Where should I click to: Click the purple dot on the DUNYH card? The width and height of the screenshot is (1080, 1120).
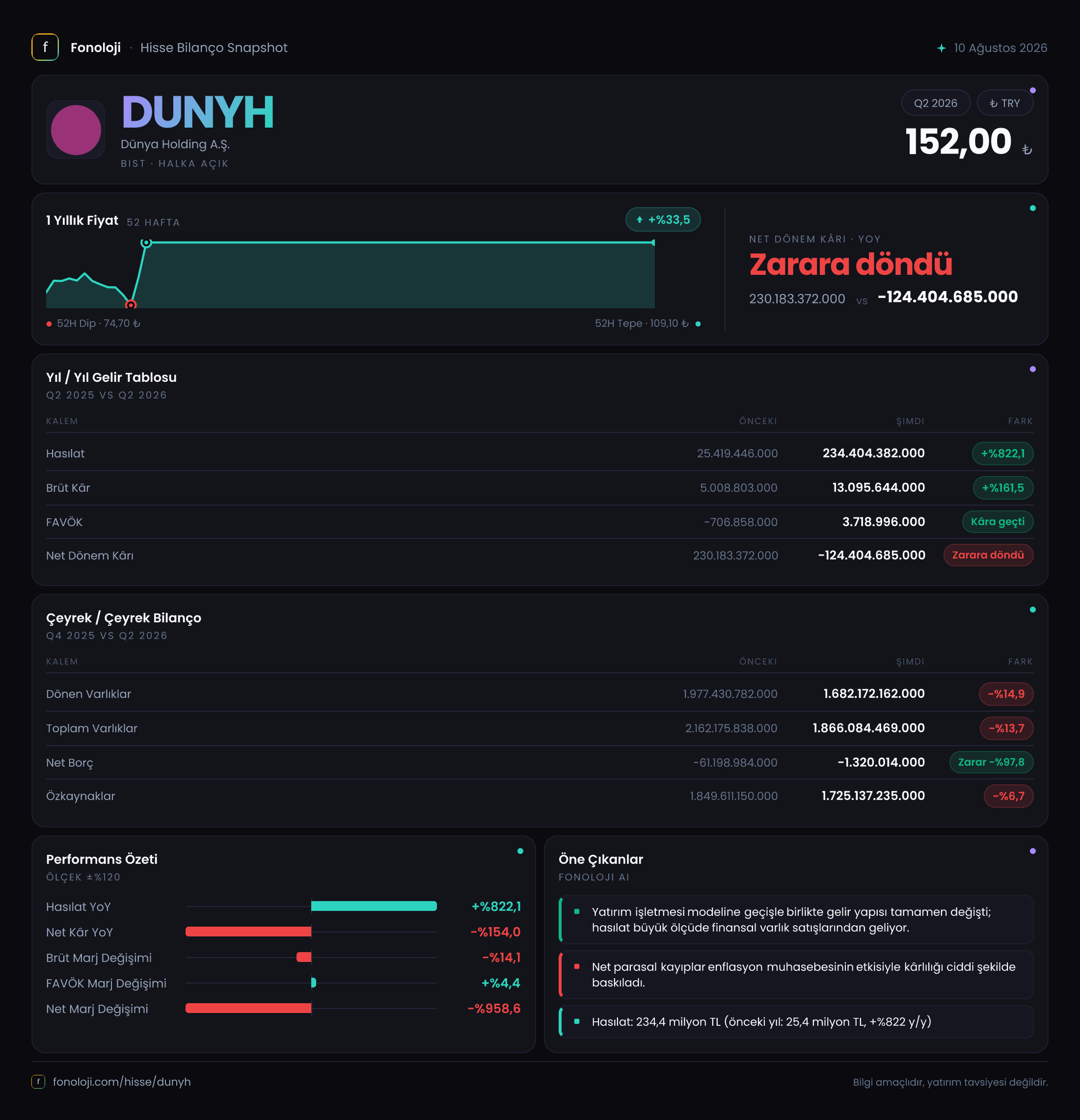1032,90
